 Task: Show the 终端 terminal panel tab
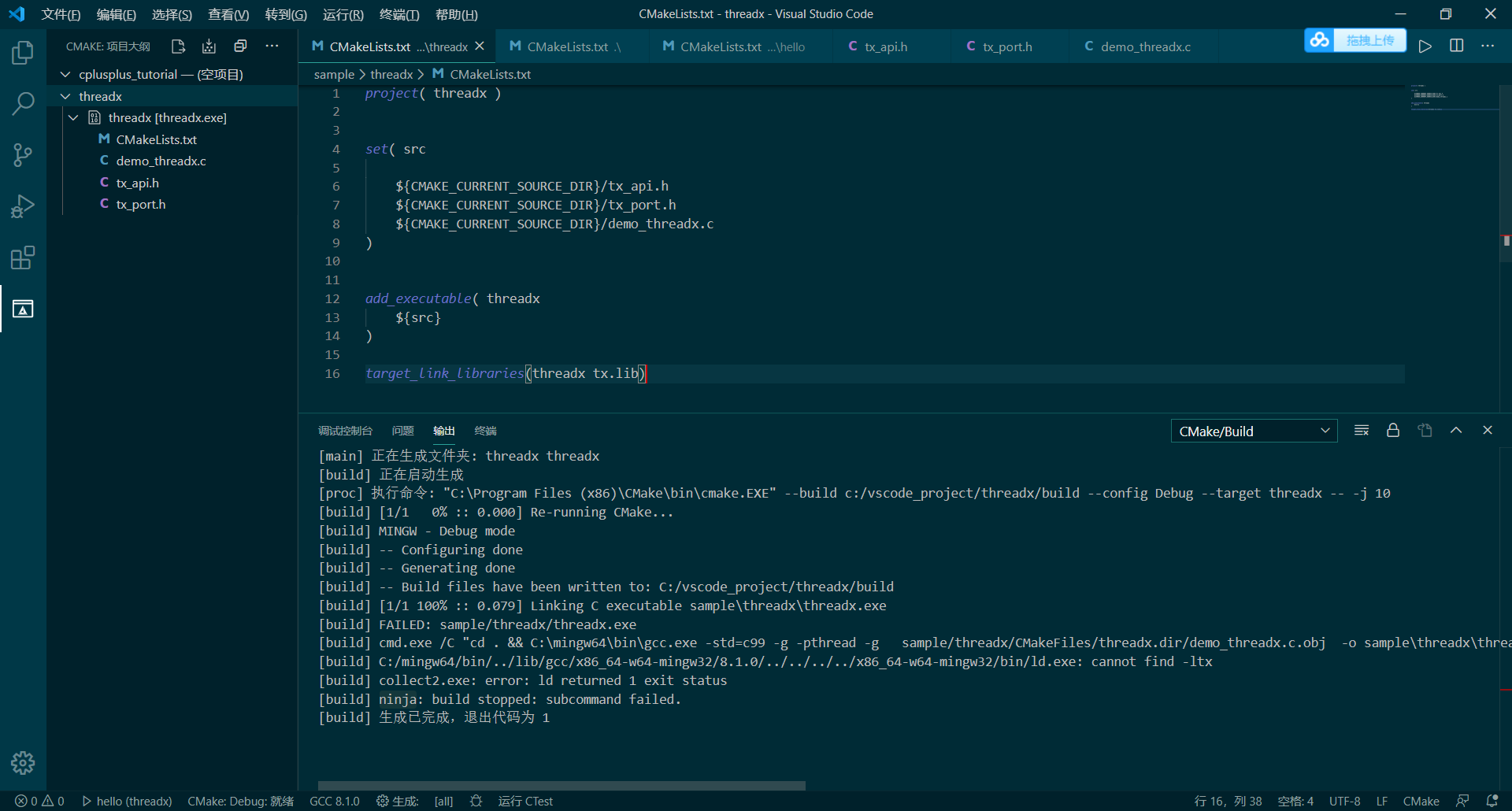(x=485, y=431)
